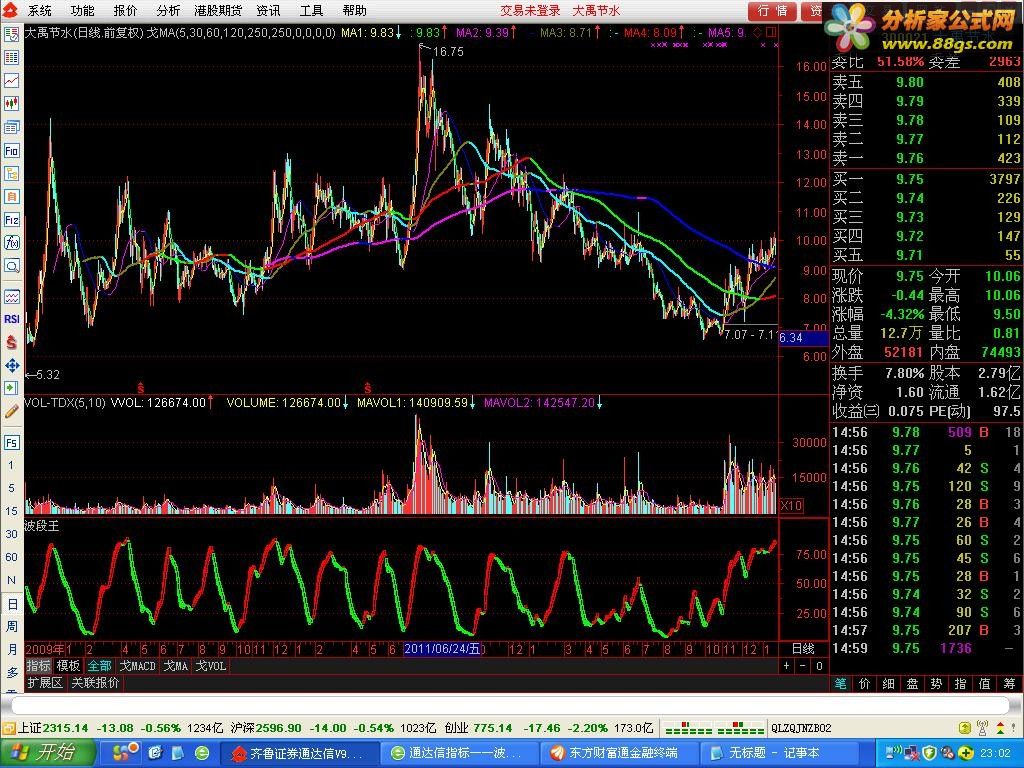Select the 值 tab in quote panel
1024x768 pixels.
(x=985, y=684)
